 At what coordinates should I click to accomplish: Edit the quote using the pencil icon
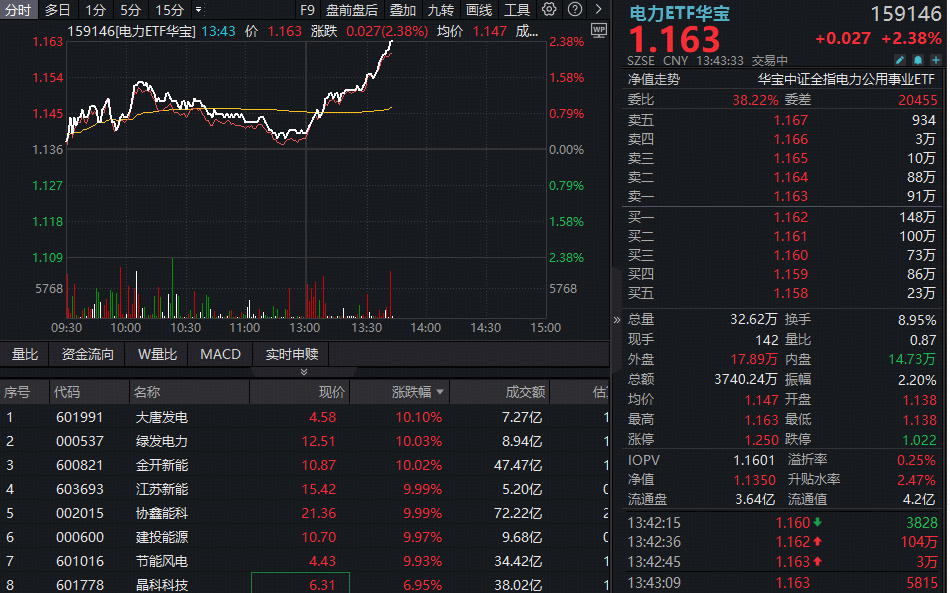click(899, 60)
